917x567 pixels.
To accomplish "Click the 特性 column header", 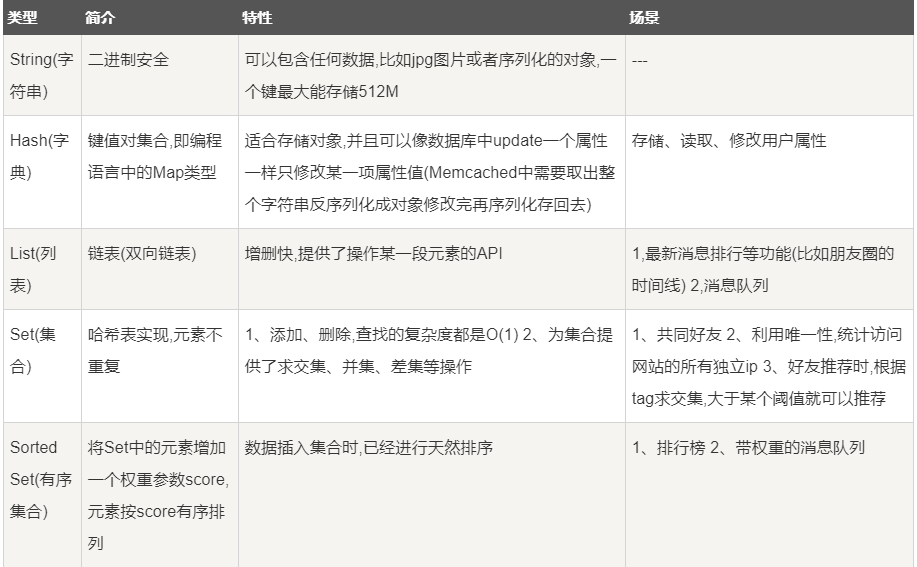I will click(432, 18).
